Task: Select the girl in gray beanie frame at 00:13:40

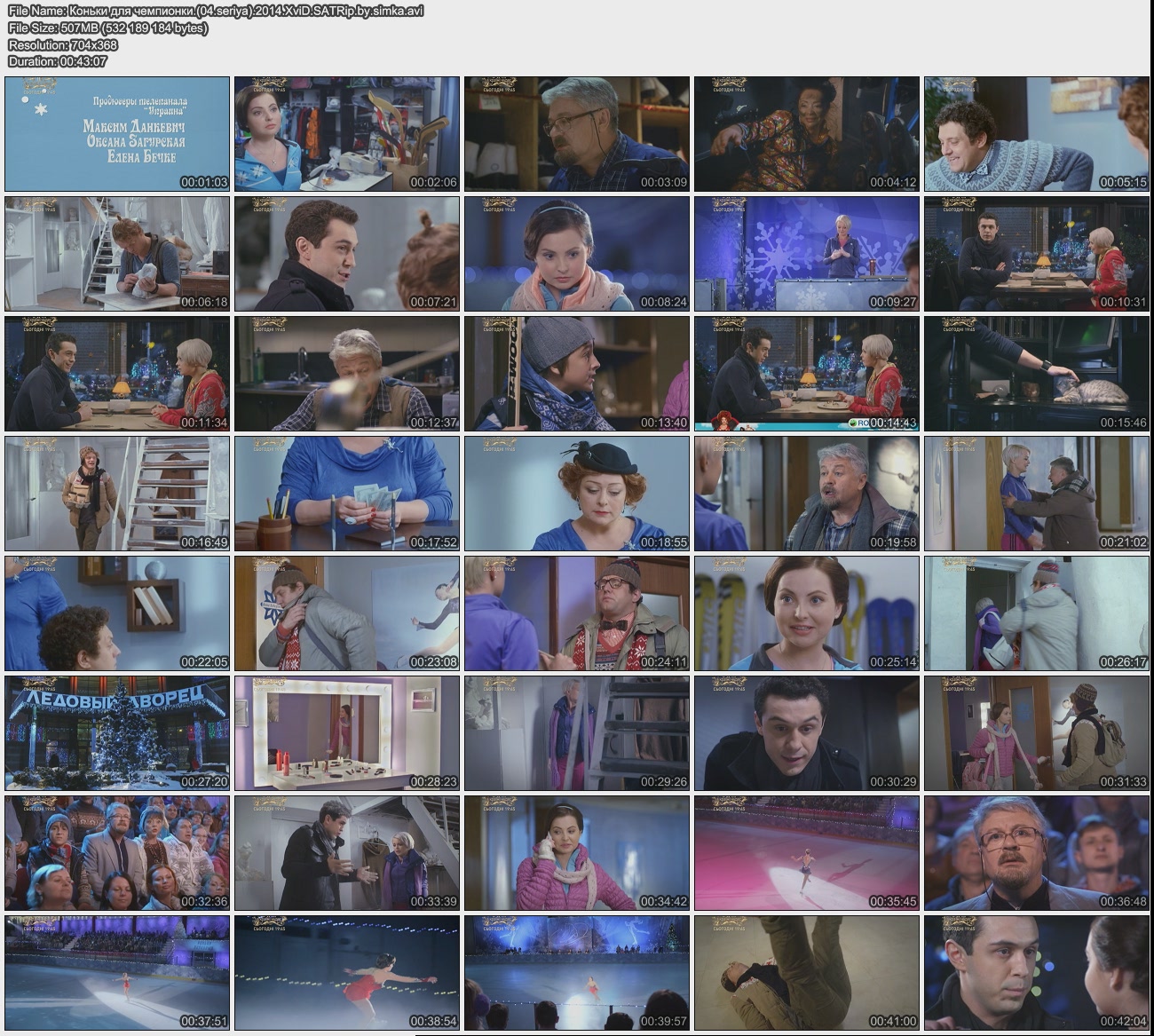Action: click(x=576, y=374)
